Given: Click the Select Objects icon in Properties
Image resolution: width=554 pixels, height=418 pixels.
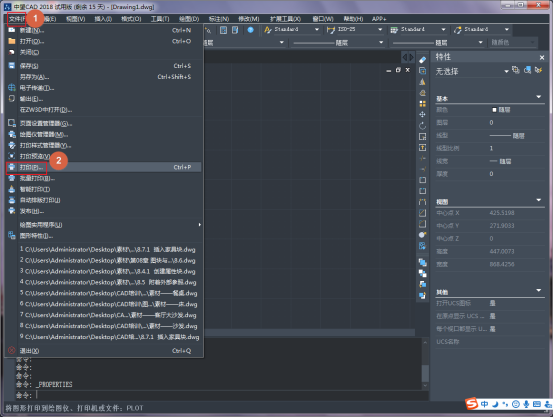Looking at the screenshot, I should (x=527, y=70).
